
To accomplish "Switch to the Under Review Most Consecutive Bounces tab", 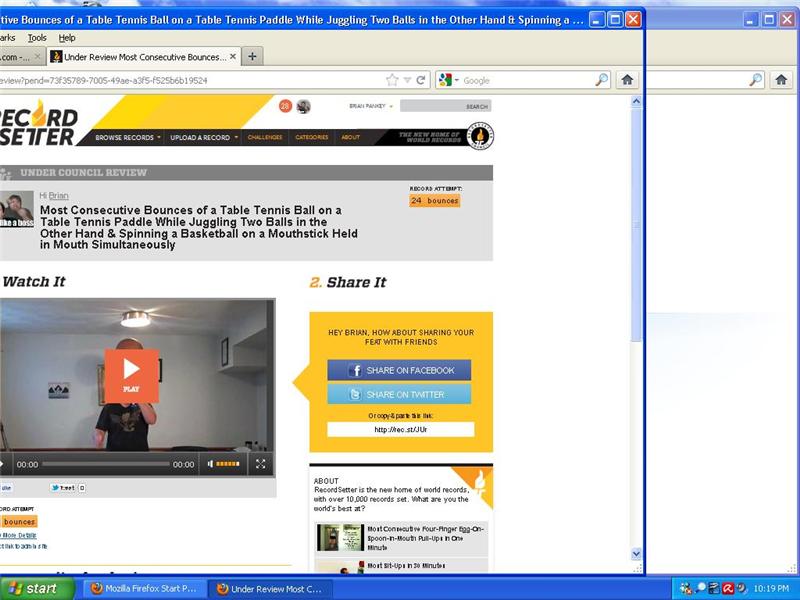I will [x=144, y=57].
